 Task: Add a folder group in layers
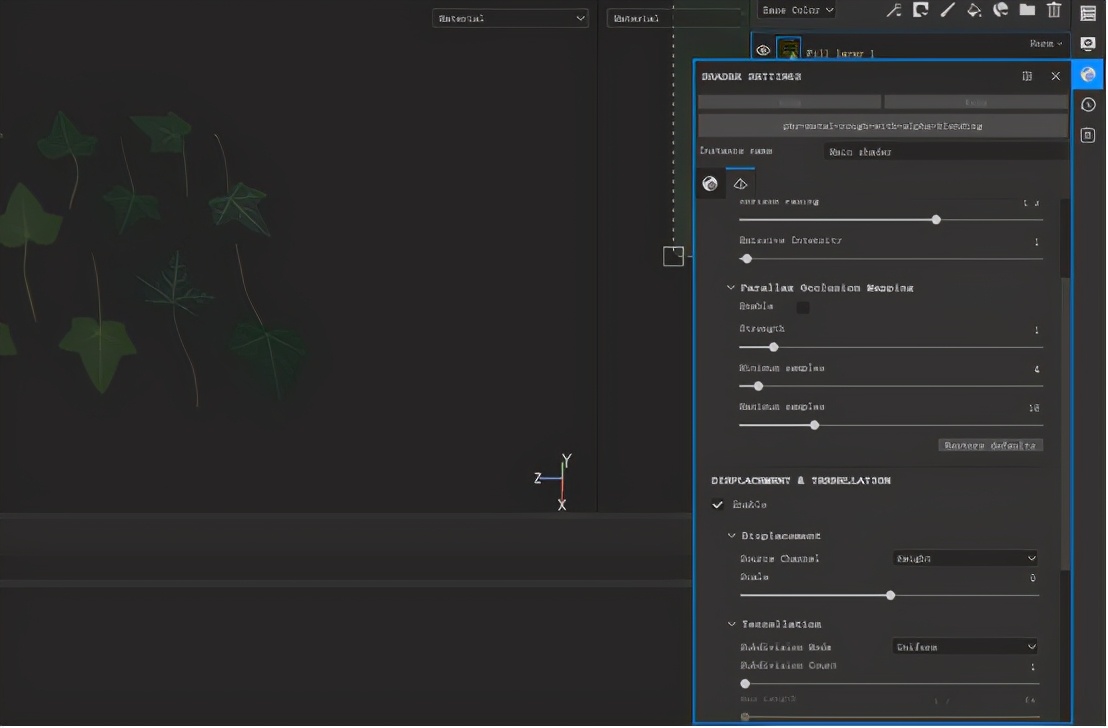(1027, 10)
